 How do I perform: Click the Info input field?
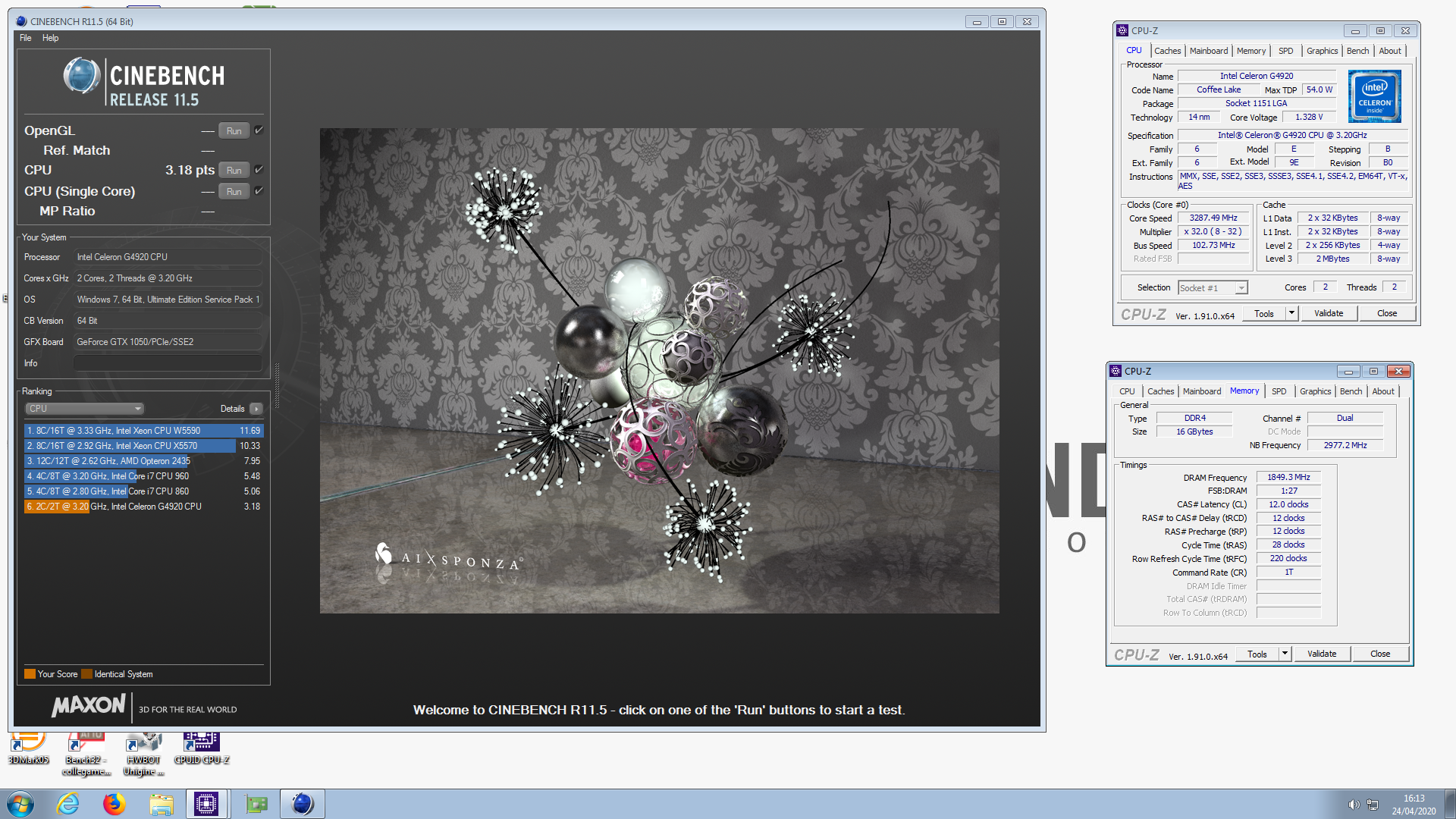pos(168,363)
